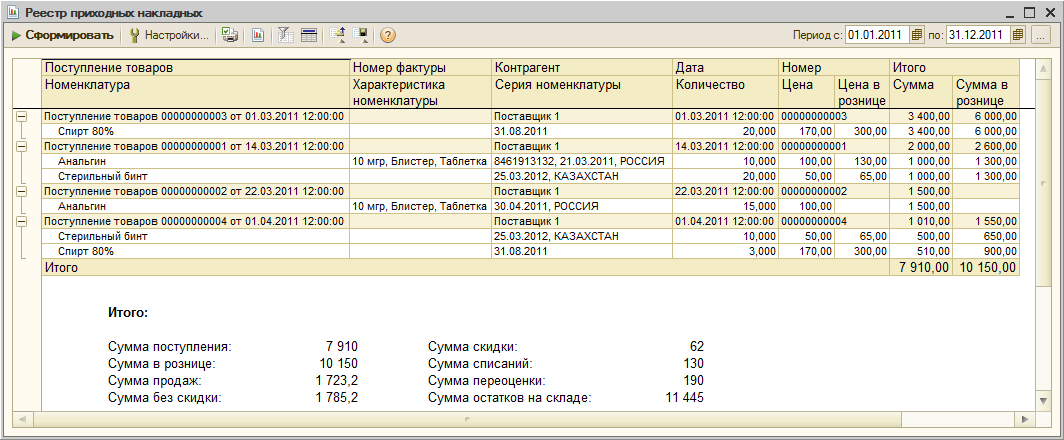The height and width of the screenshot is (440, 1064).
Task: Click the period start date field 01.01.2011
Action: pyautogui.click(x=878, y=35)
